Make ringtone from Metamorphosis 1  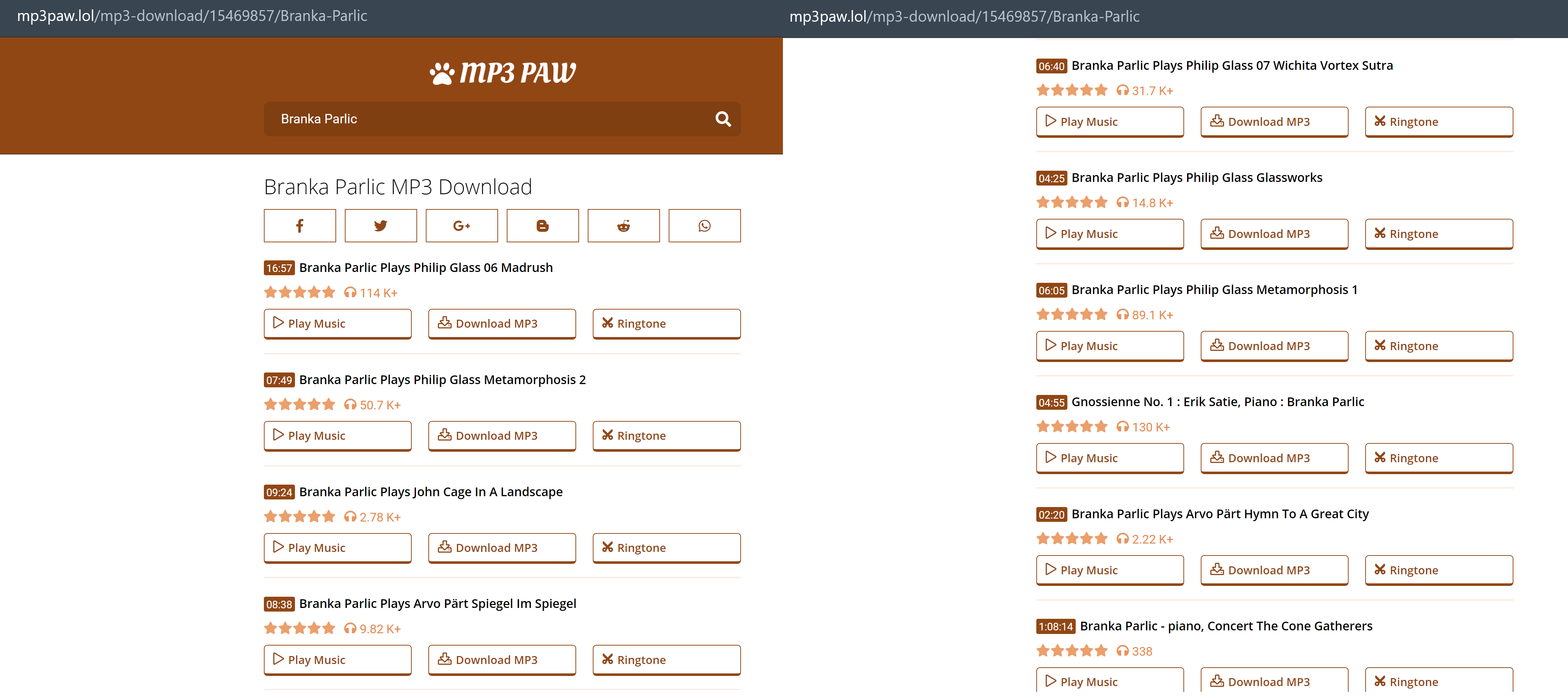pyautogui.click(x=1439, y=346)
